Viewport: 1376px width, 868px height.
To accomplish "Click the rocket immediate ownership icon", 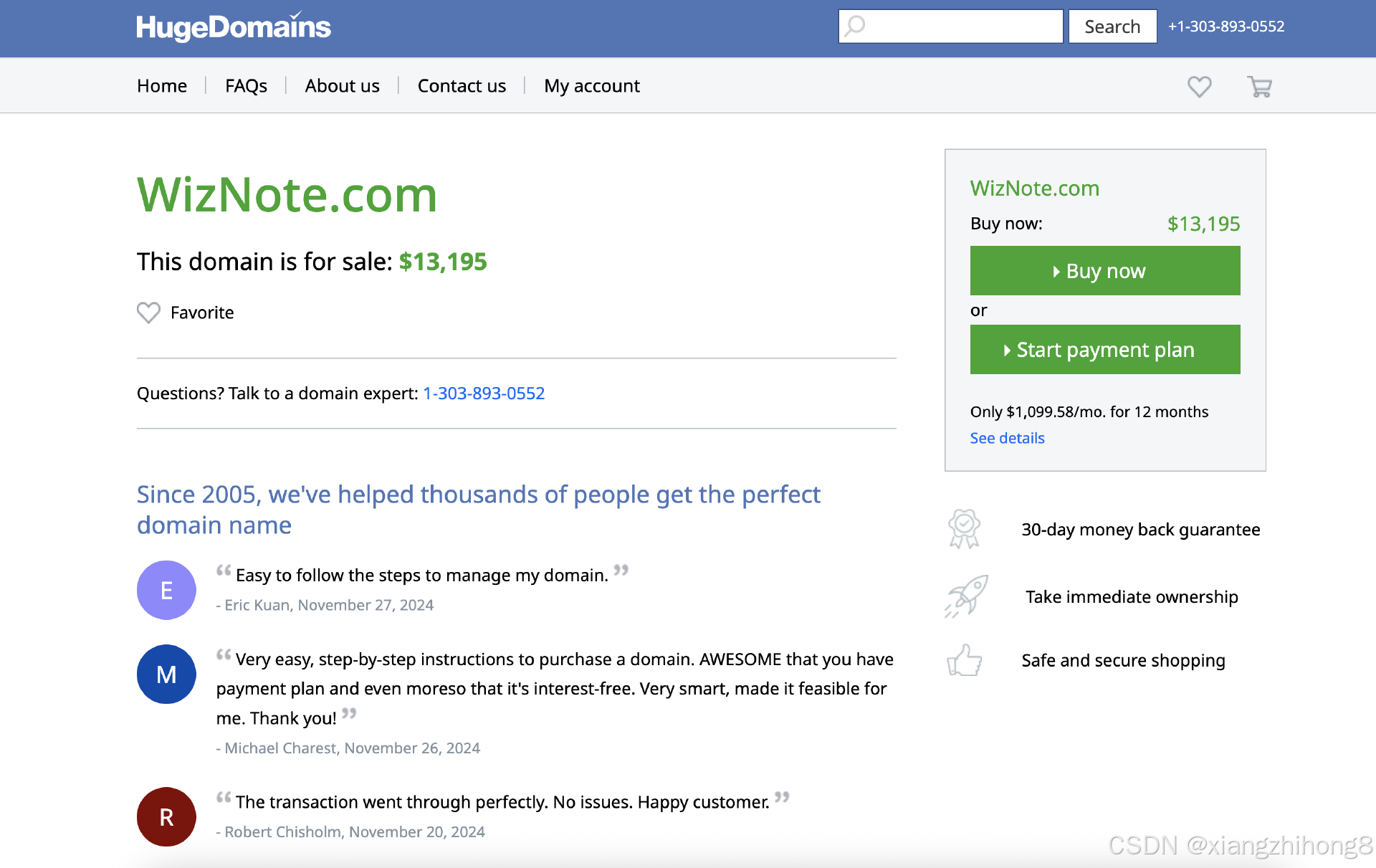I will click(965, 596).
